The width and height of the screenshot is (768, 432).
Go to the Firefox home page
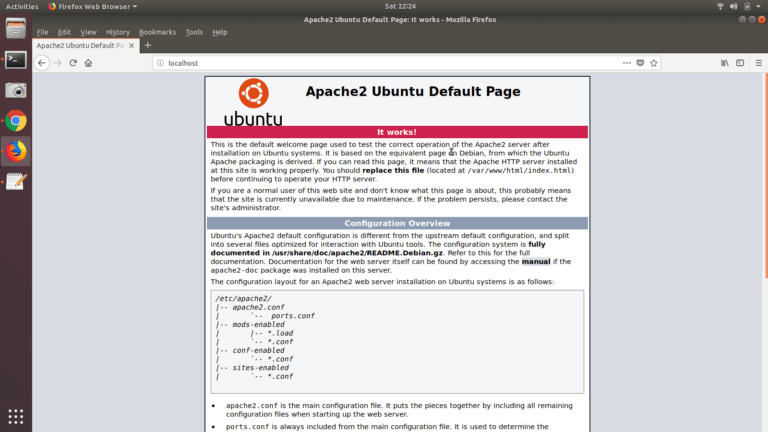88,63
